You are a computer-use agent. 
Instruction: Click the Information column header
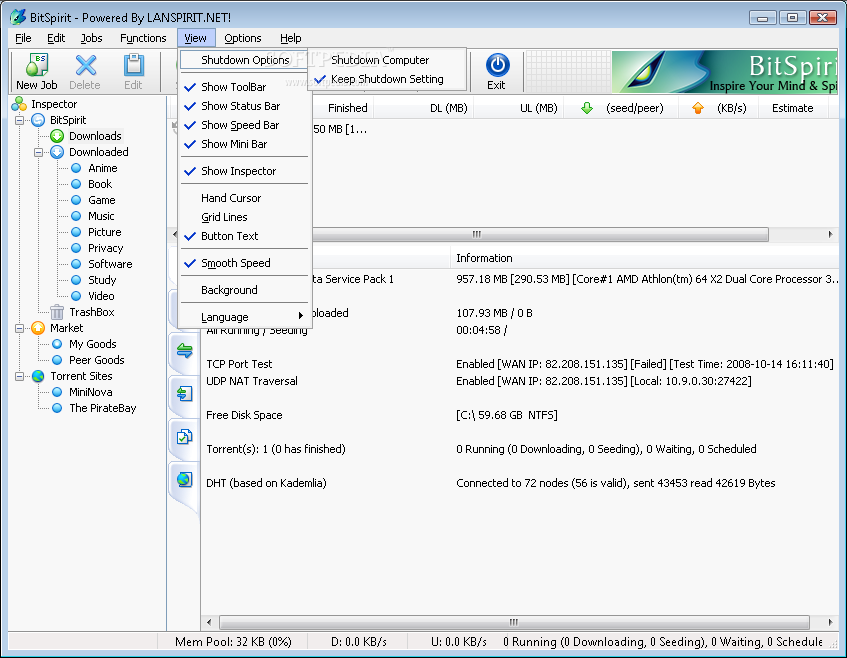tap(643, 258)
